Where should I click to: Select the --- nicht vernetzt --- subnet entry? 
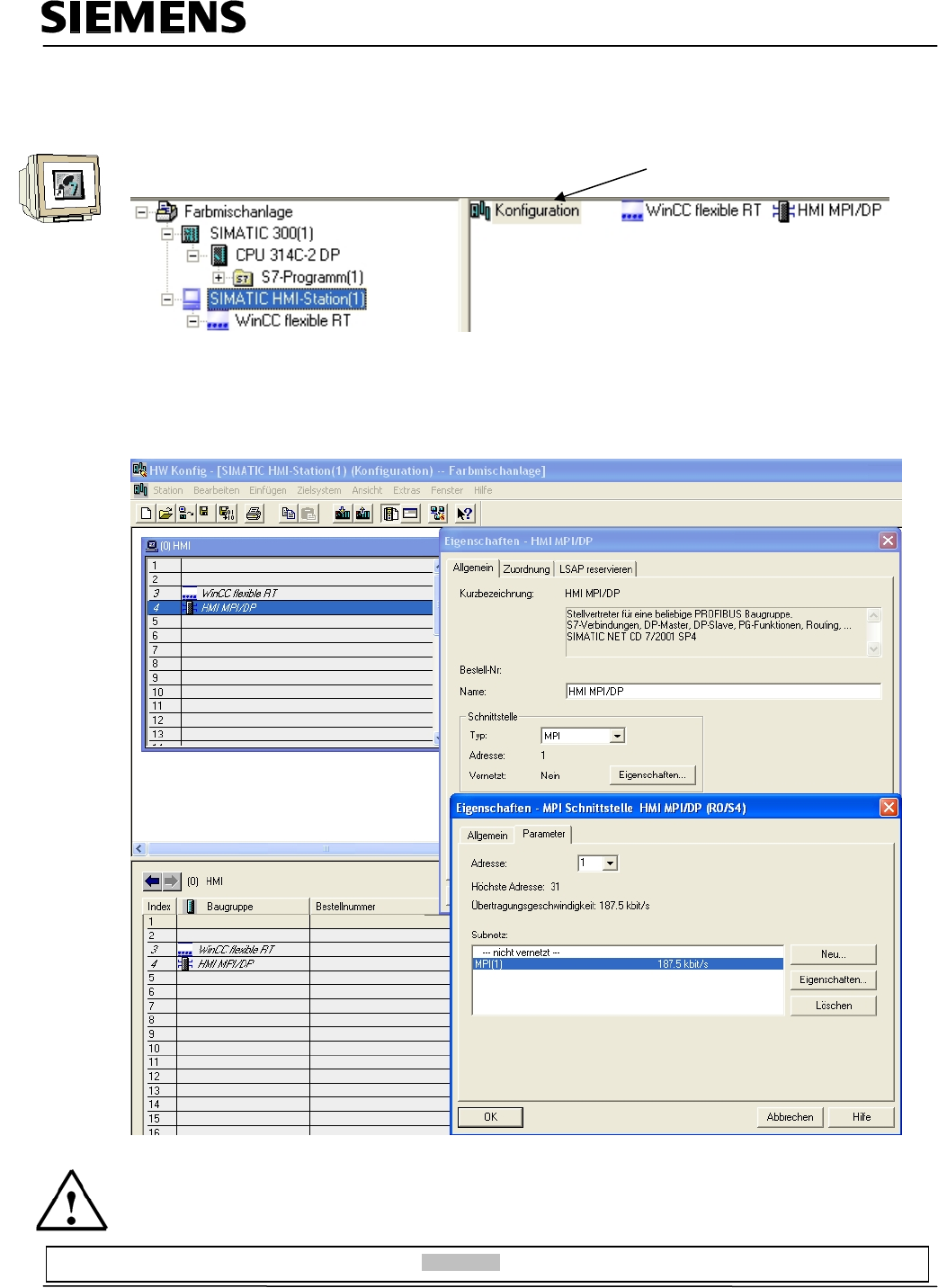point(628,953)
